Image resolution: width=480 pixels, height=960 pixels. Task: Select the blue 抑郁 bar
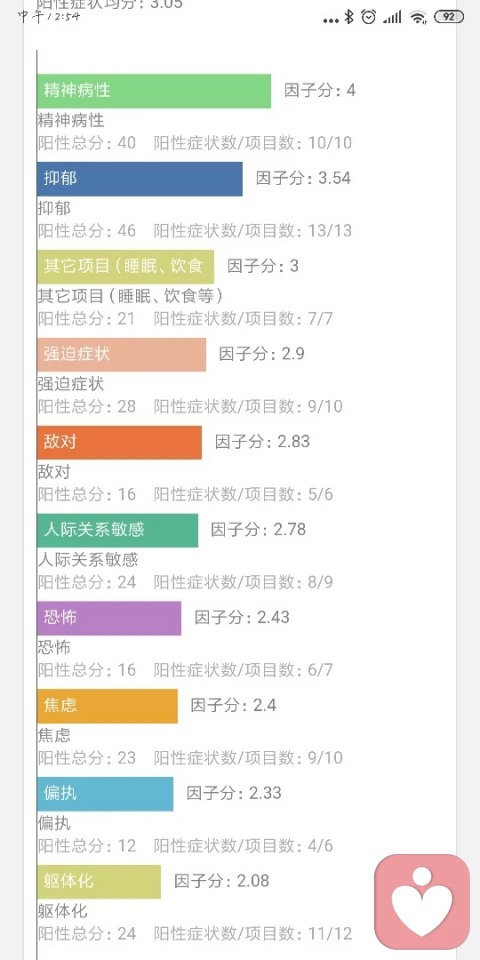point(140,179)
